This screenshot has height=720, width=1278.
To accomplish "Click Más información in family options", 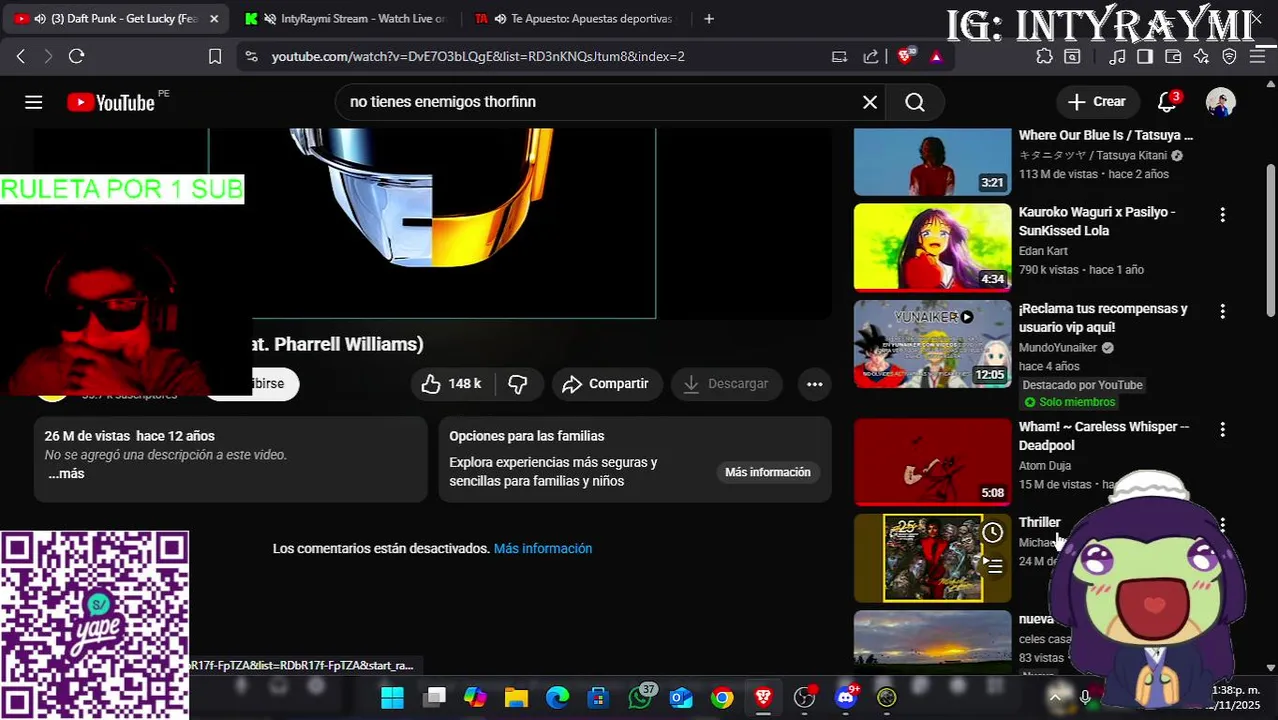I will click(x=768, y=472).
